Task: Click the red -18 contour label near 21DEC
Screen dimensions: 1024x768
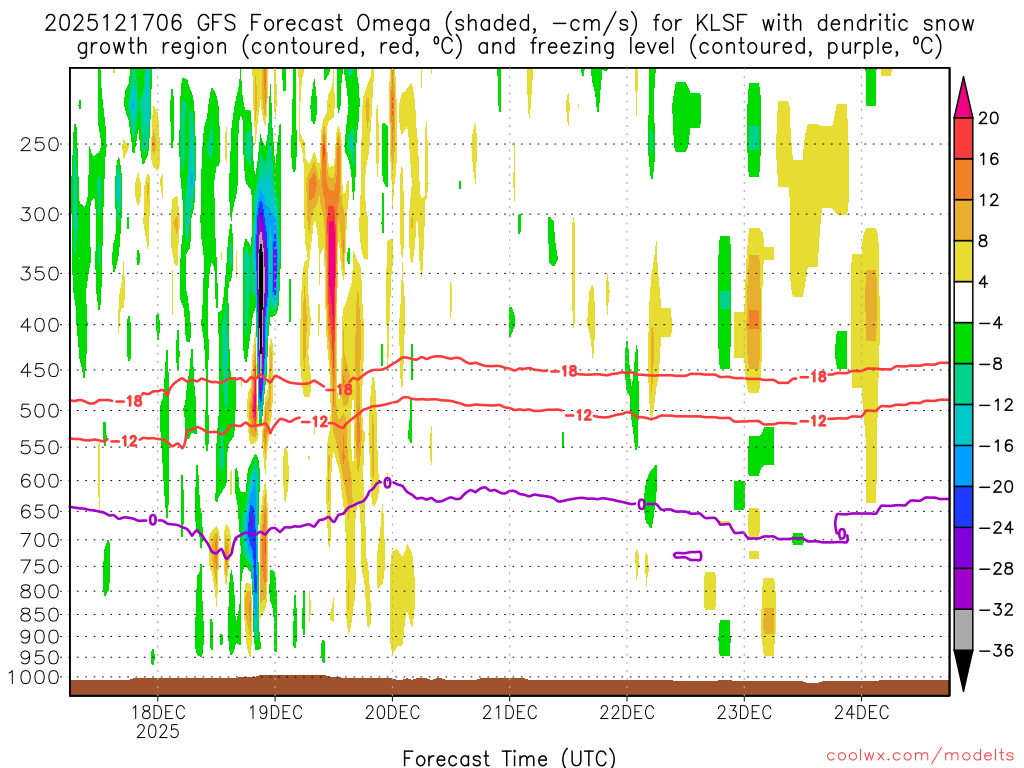Action: point(565,371)
